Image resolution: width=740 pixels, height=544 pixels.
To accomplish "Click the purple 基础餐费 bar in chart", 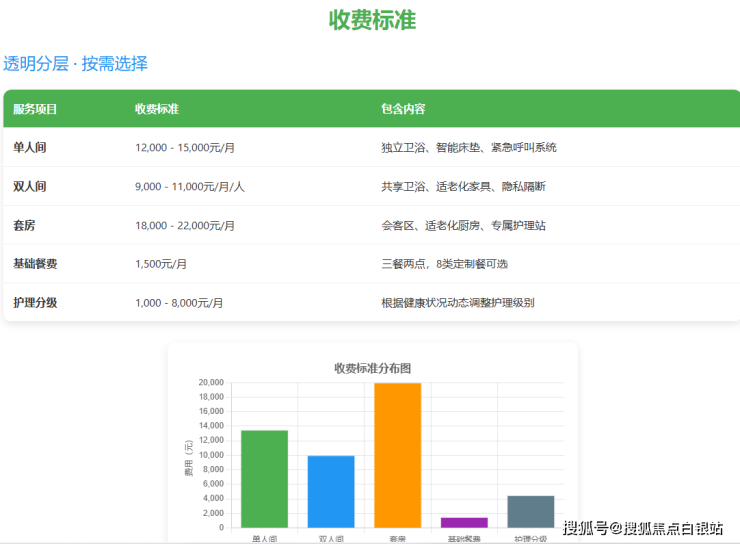I will pos(464,522).
